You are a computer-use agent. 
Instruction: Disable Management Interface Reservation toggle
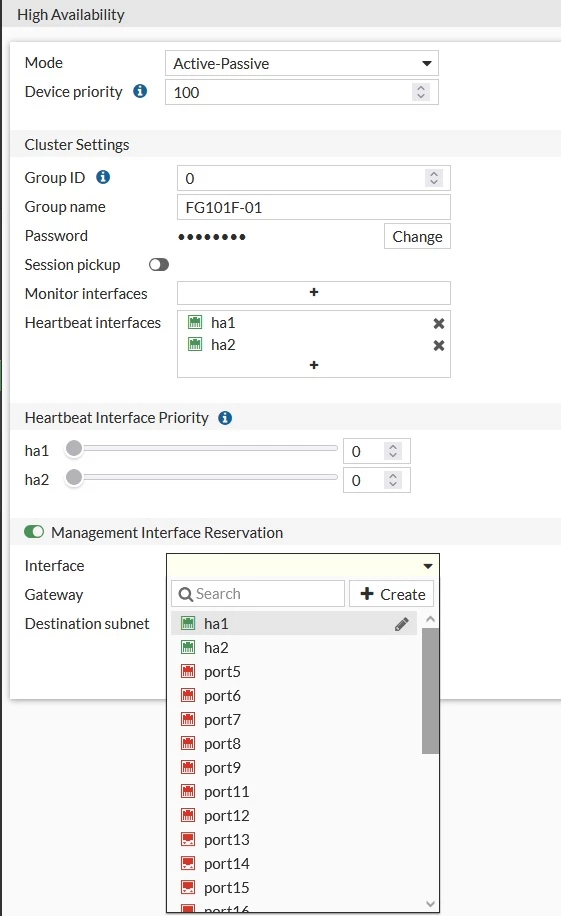coord(34,532)
